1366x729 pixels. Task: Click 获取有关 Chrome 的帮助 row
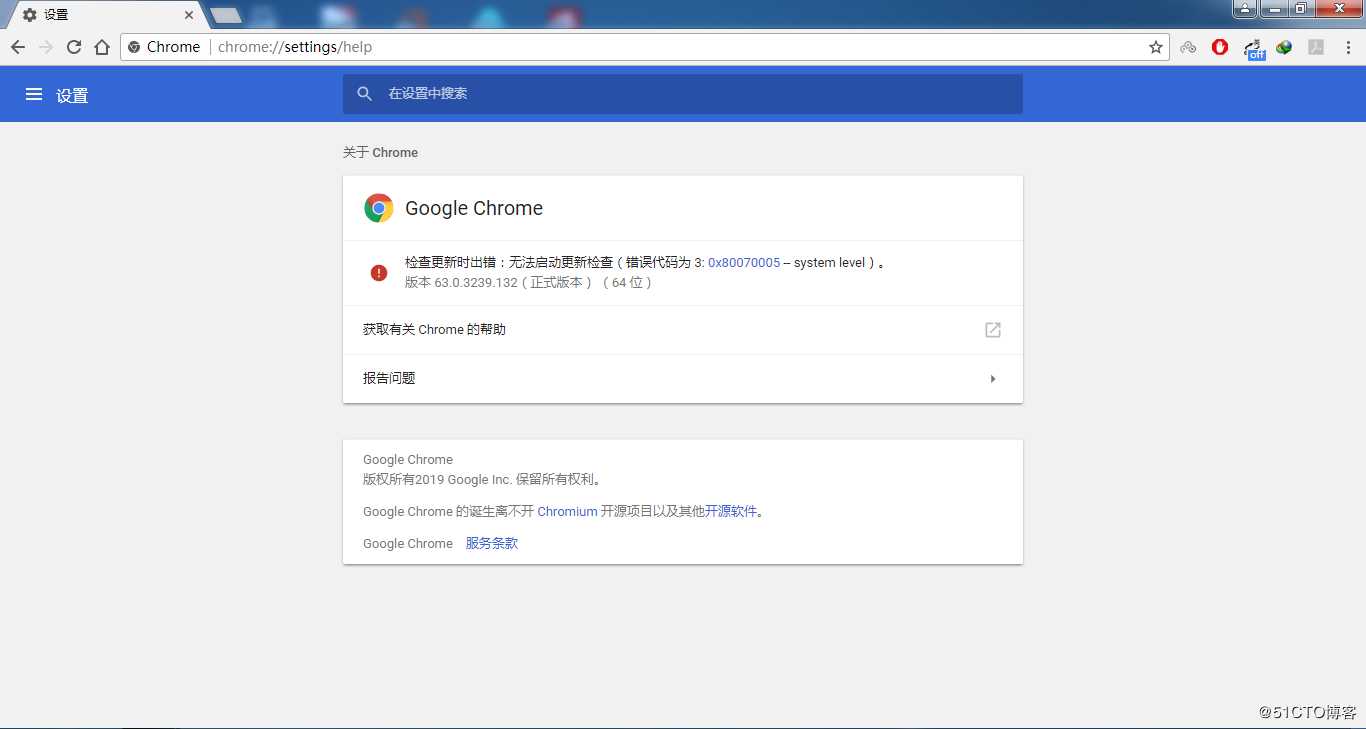click(683, 330)
